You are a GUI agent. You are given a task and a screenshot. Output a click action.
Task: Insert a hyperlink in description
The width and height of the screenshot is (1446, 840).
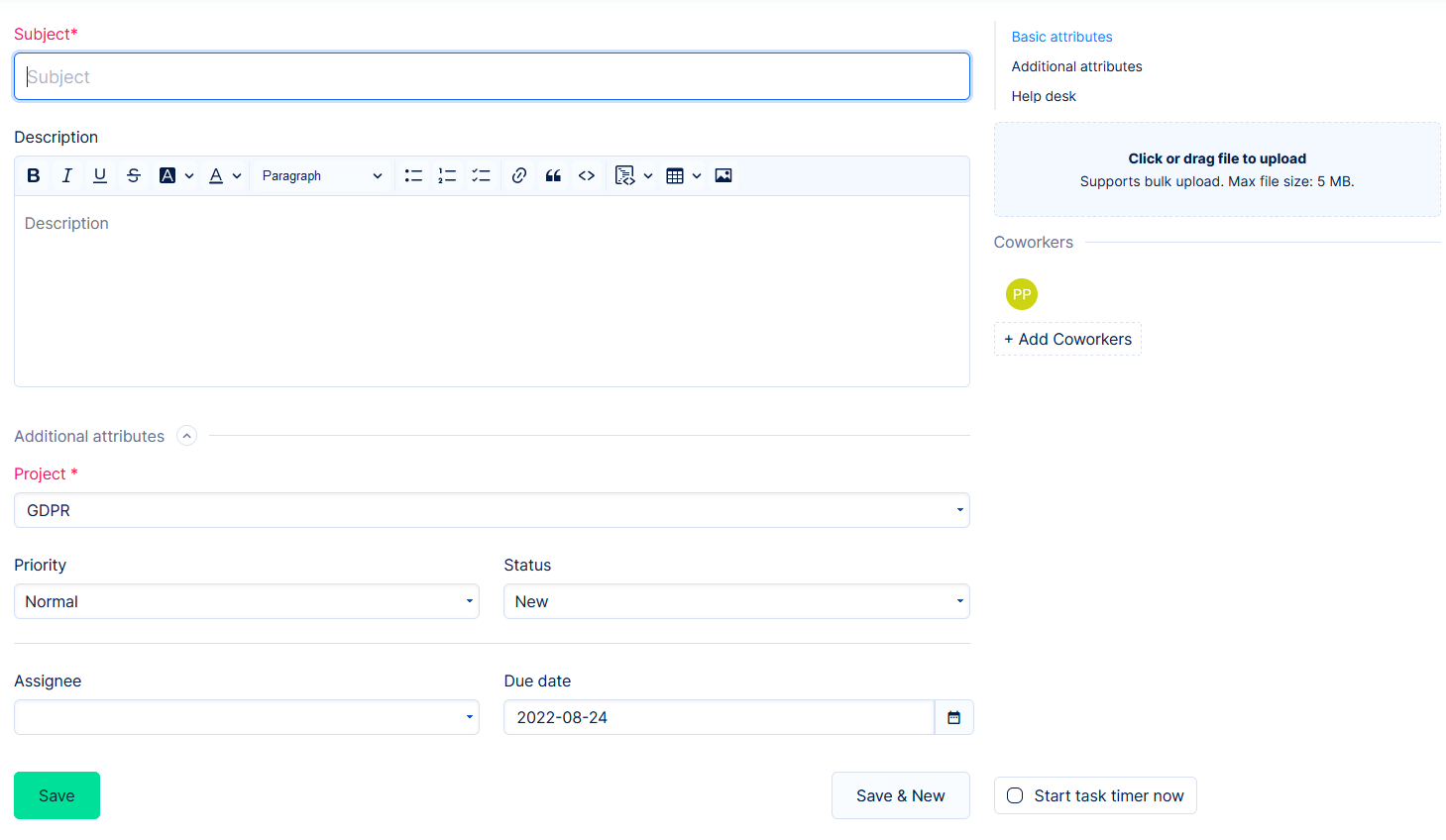tap(519, 175)
